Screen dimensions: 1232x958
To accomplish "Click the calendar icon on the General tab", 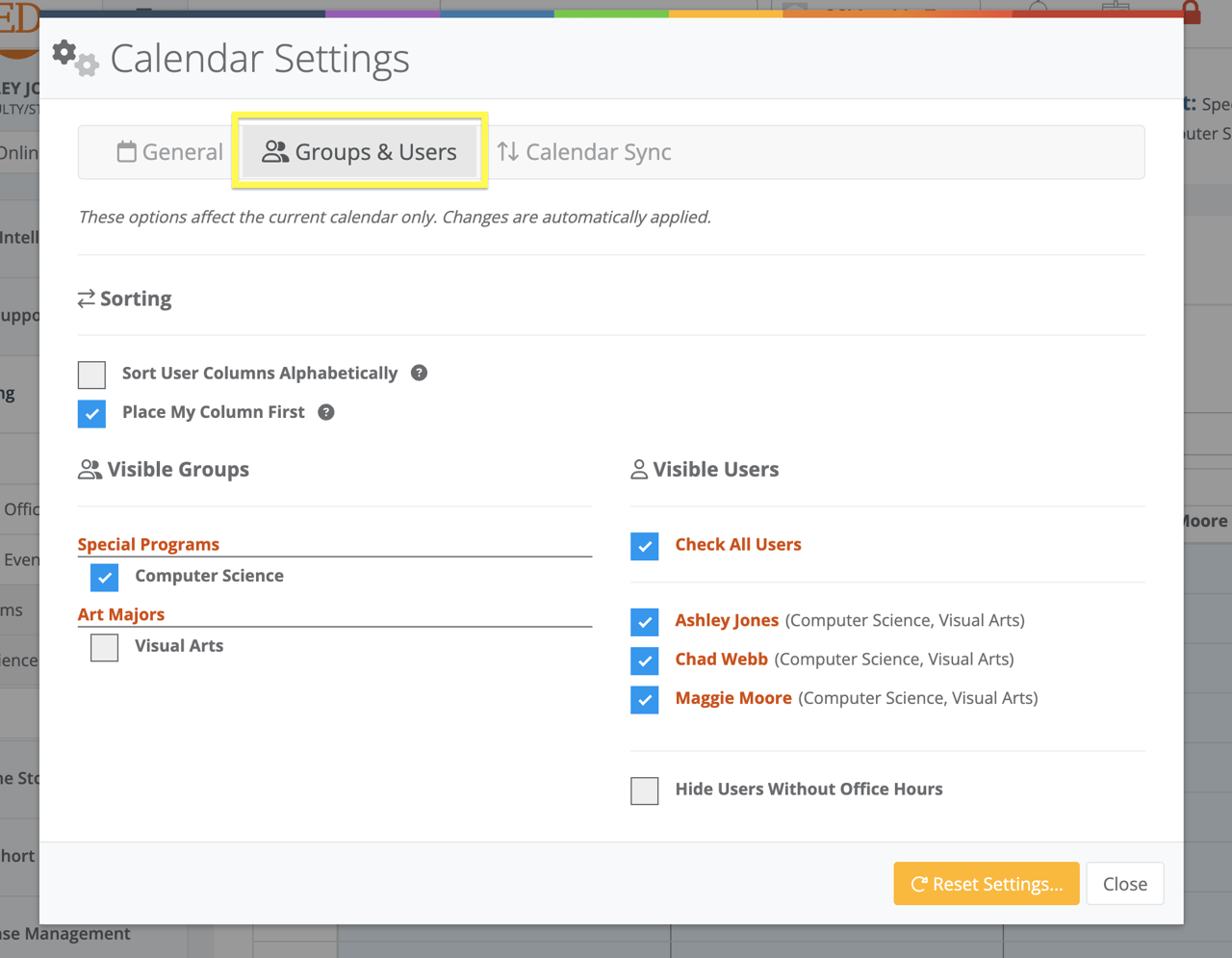I will point(125,151).
